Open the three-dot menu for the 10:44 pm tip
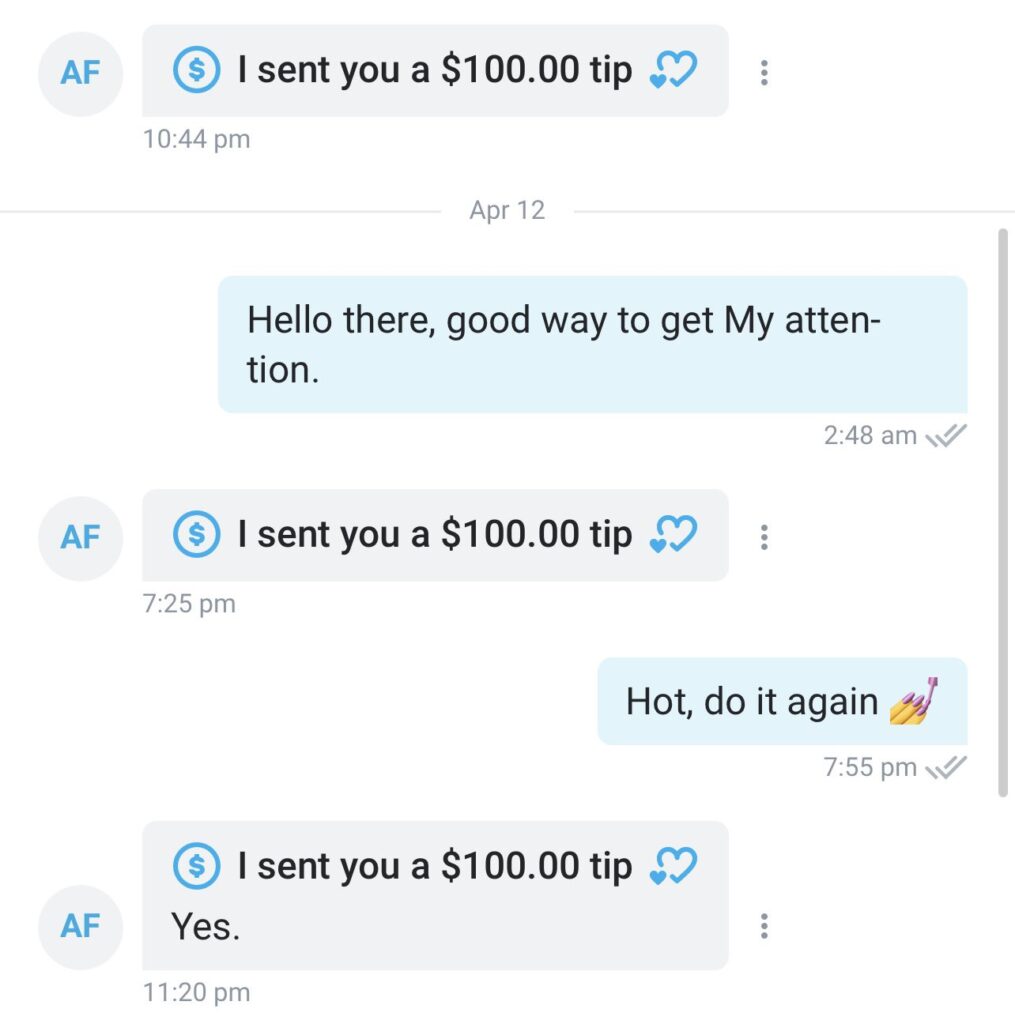The height and width of the screenshot is (1024, 1015). pyautogui.click(x=764, y=72)
